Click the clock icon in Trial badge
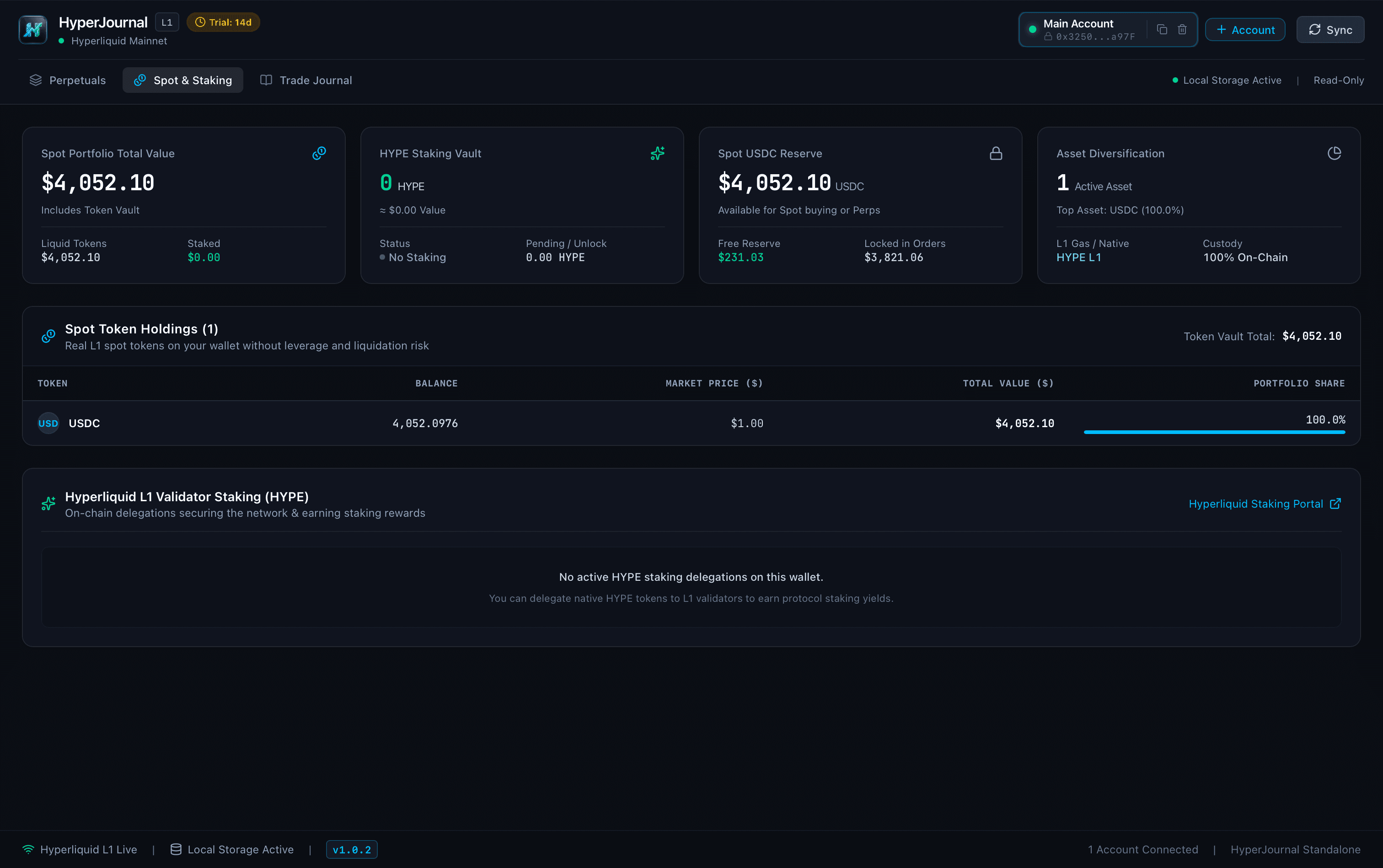 click(200, 22)
